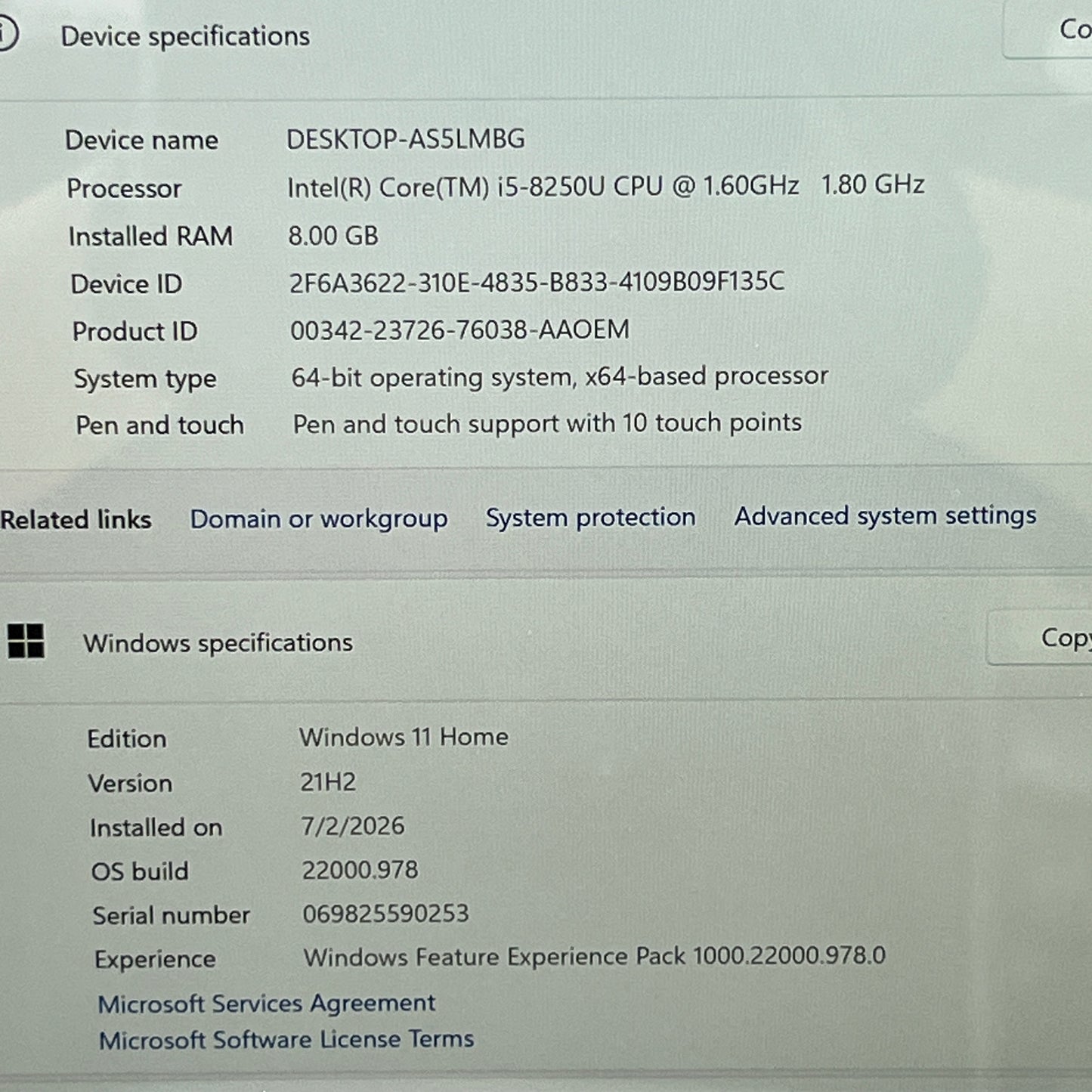This screenshot has width=1092, height=1092.
Task: Click the Processor label
Action: tap(124, 188)
